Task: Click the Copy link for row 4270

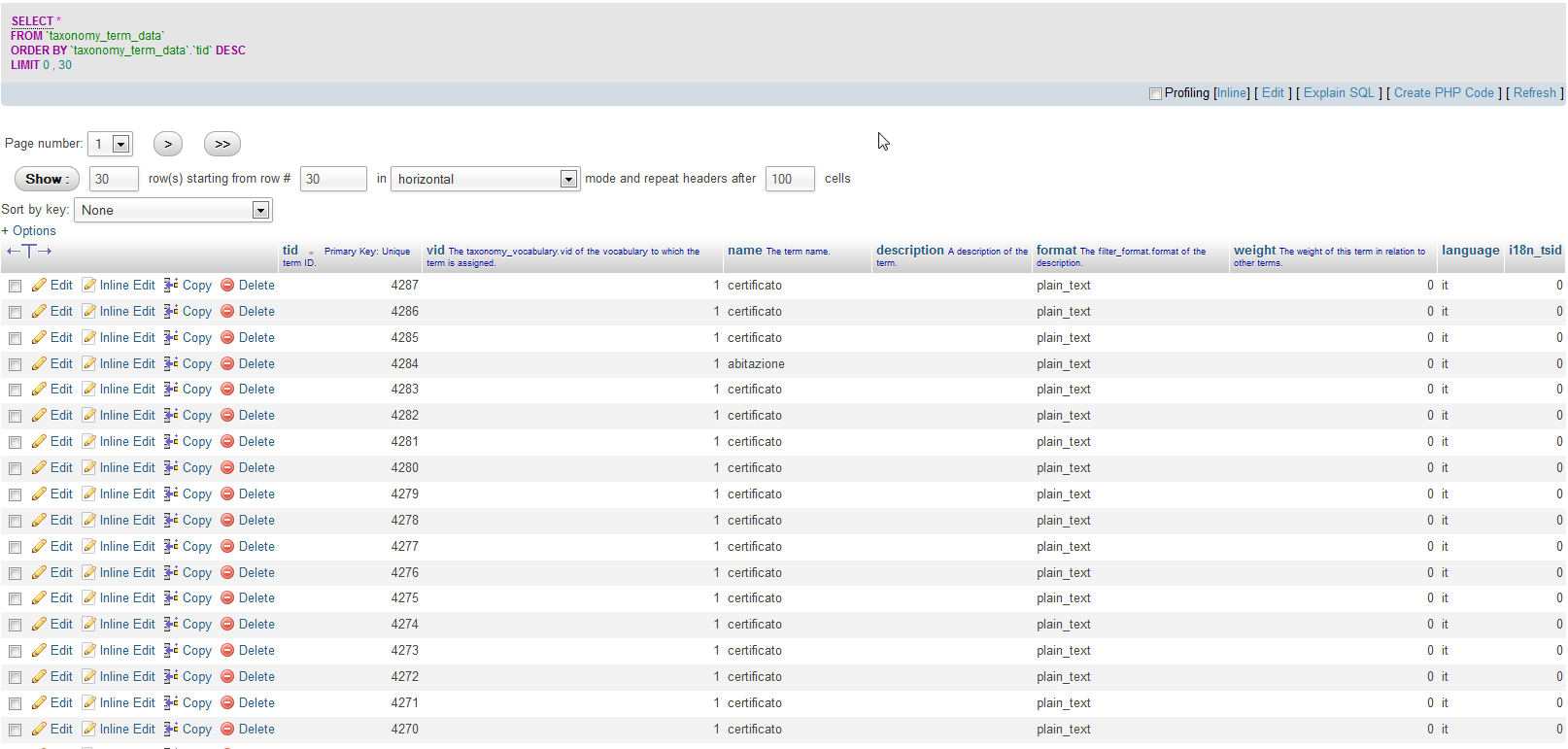Action: [197, 729]
